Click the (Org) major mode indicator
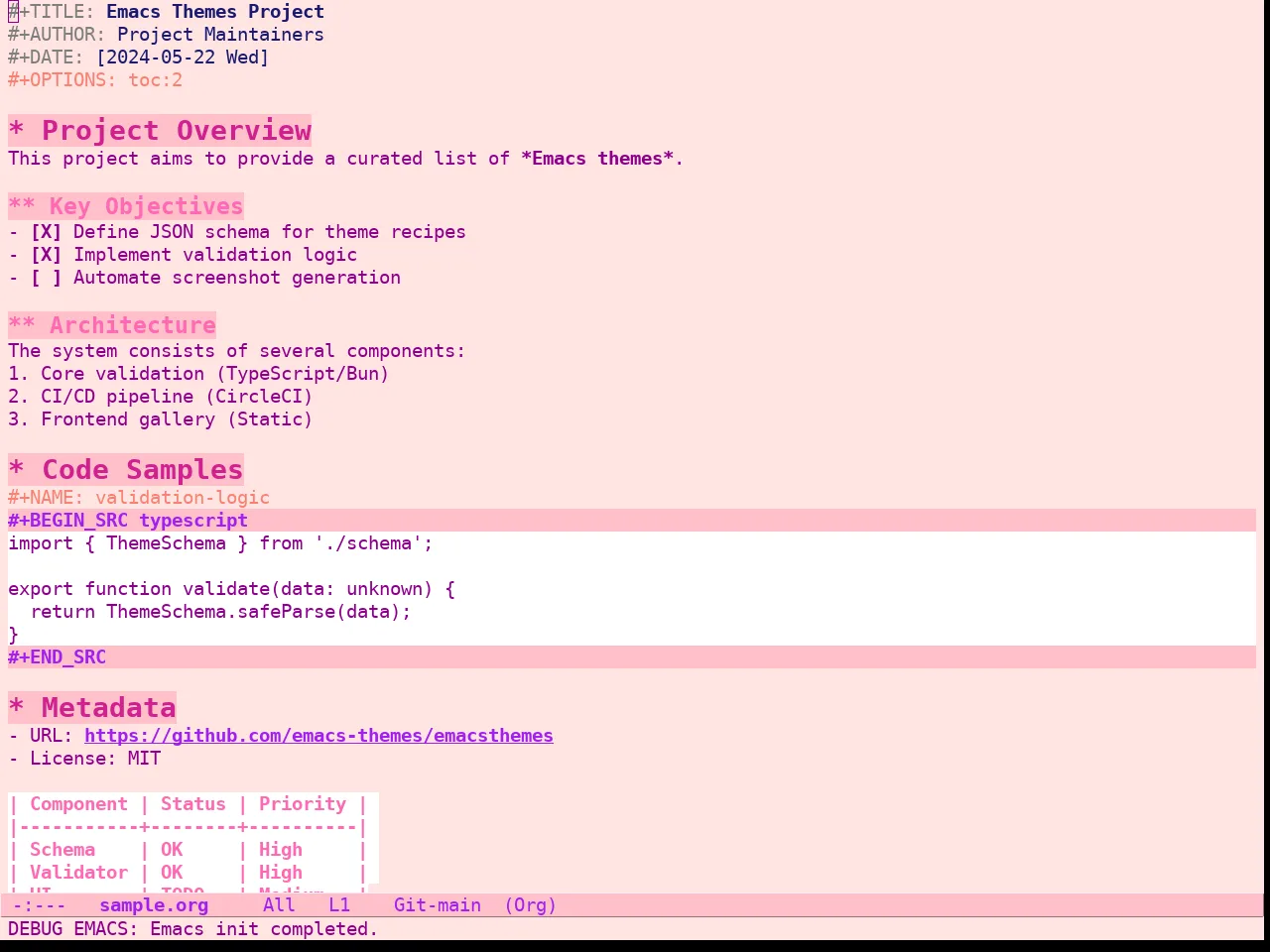The width and height of the screenshot is (1270, 952). (531, 905)
